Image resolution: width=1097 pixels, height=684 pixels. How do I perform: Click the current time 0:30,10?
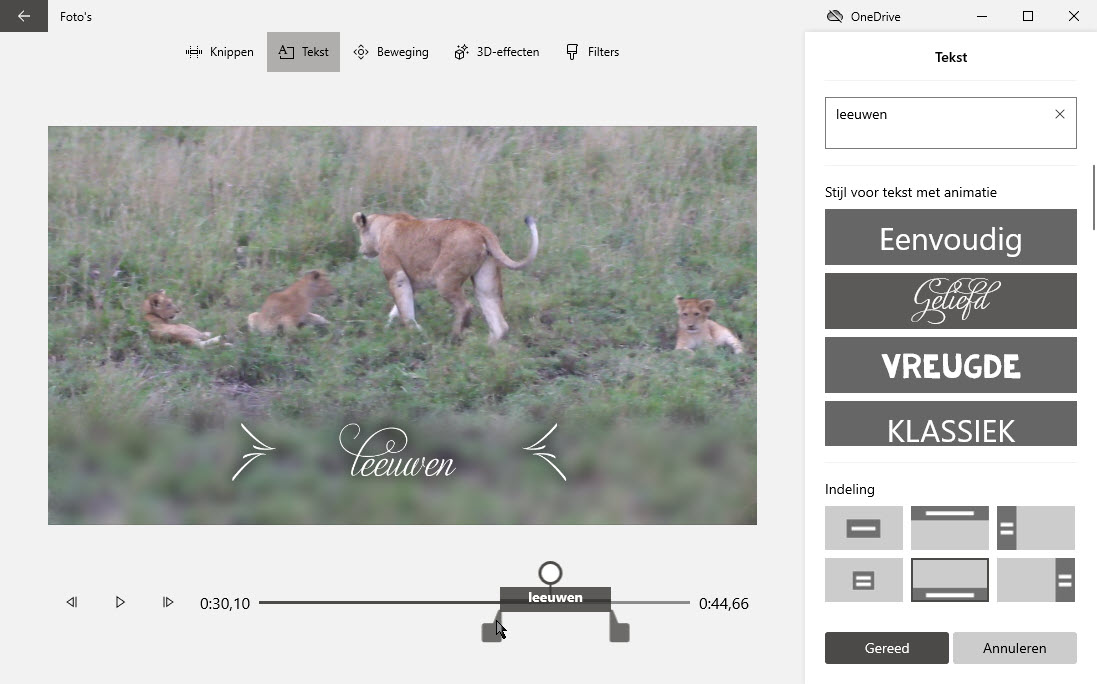[225, 604]
